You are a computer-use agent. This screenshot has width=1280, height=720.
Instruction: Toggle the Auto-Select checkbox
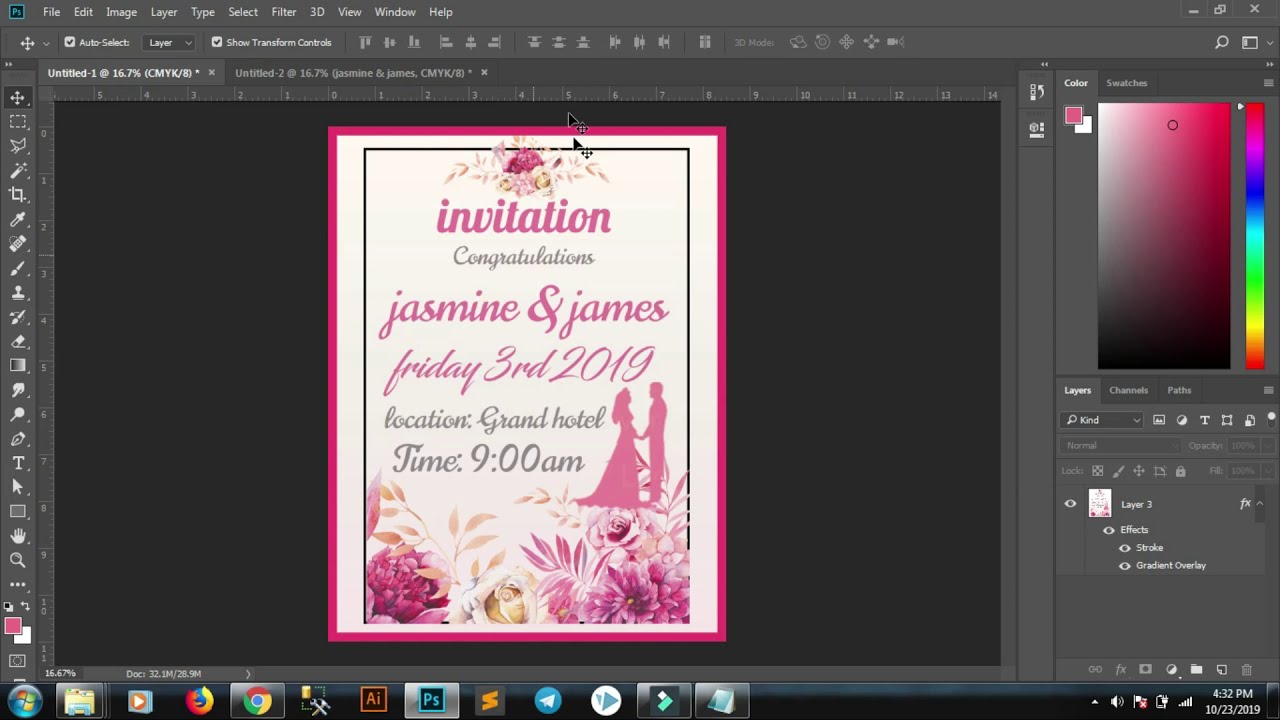70,42
